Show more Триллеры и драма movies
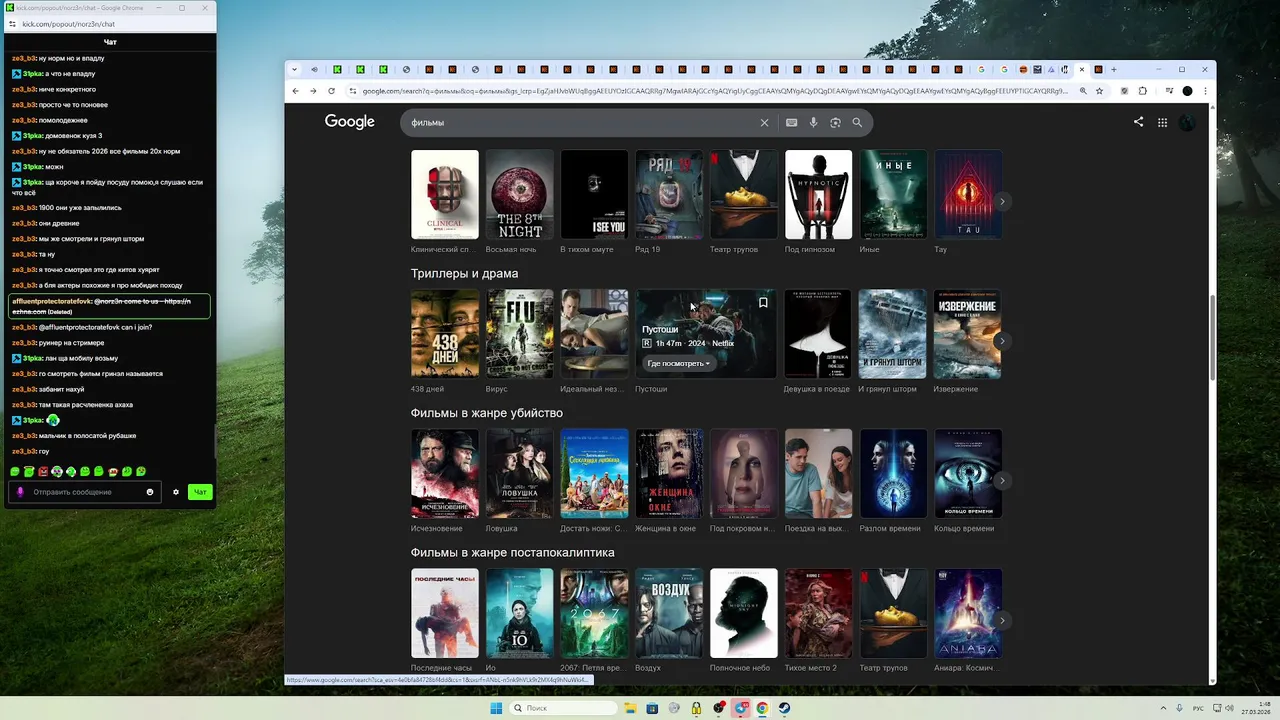This screenshot has width=1280, height=720. [1002, 341]
